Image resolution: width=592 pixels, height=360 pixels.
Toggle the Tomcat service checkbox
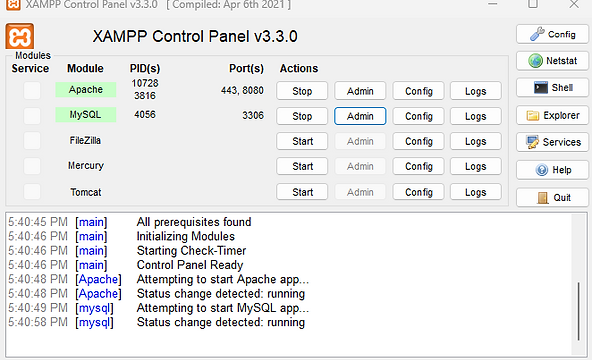click(x=32, y=192)
